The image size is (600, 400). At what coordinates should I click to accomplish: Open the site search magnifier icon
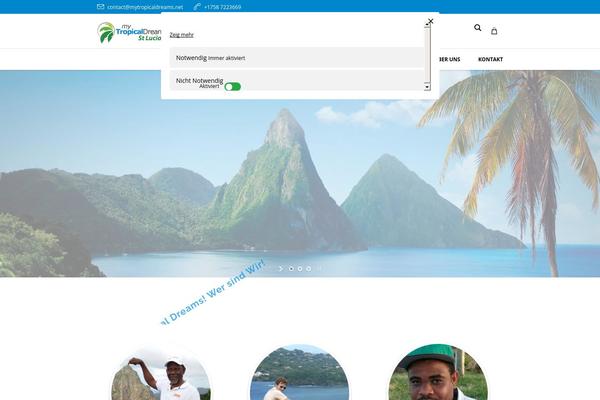pos(478,28)
